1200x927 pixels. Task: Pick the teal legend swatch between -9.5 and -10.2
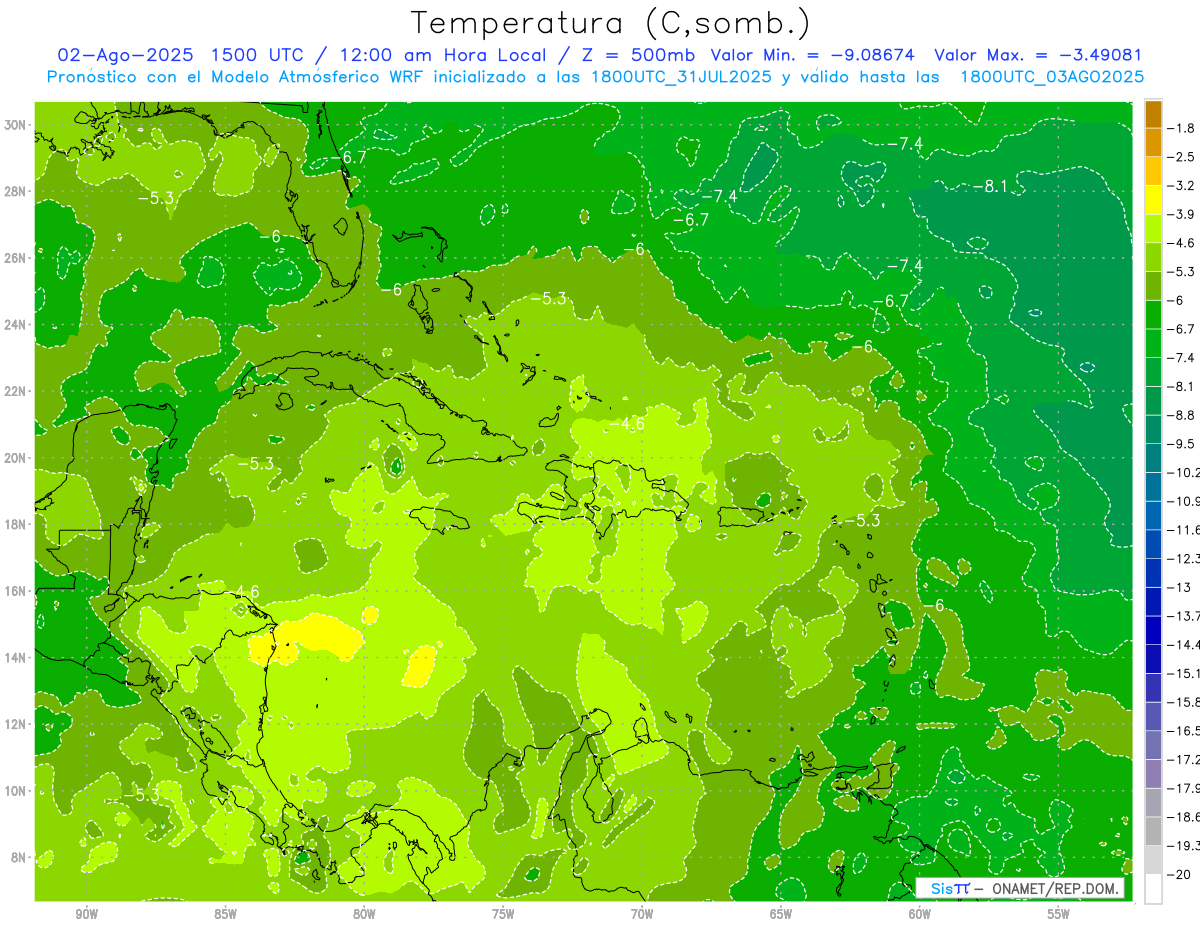(x=1153, y=458)
